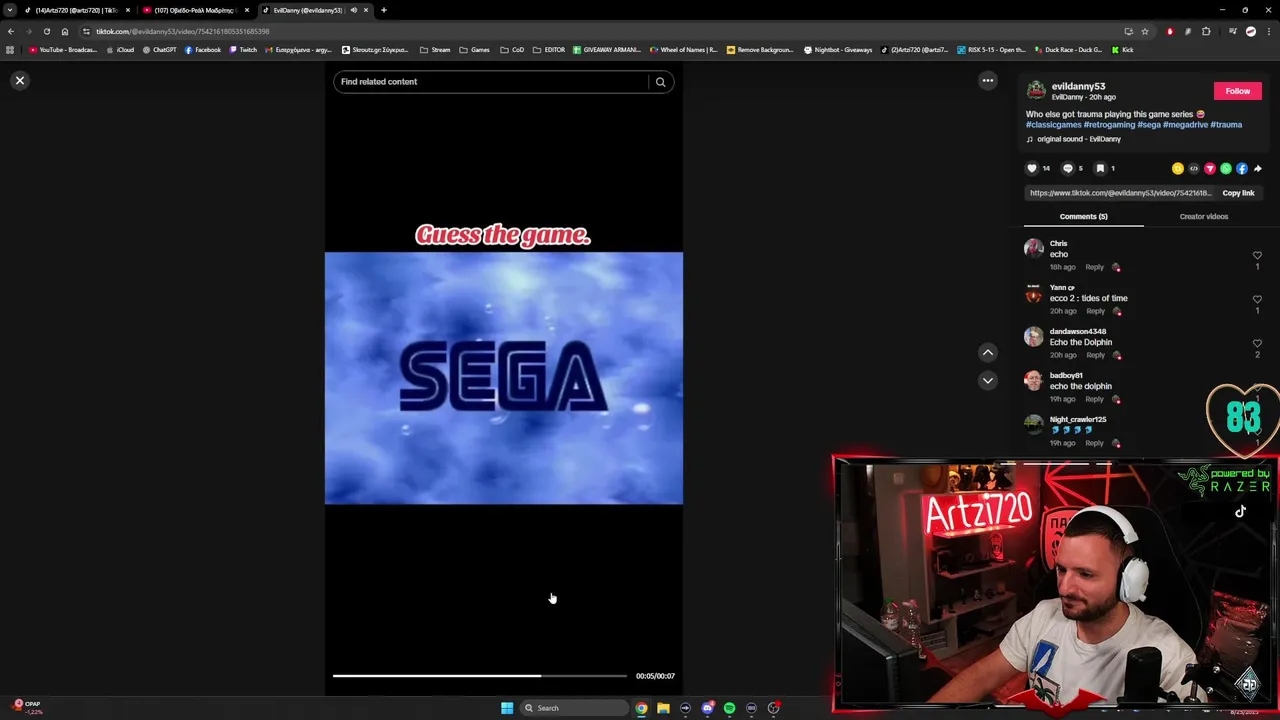Reply to Chris's comment
Viewport: 1280px width, 720px height.
pyautogui.click(x=1095, y=267)
